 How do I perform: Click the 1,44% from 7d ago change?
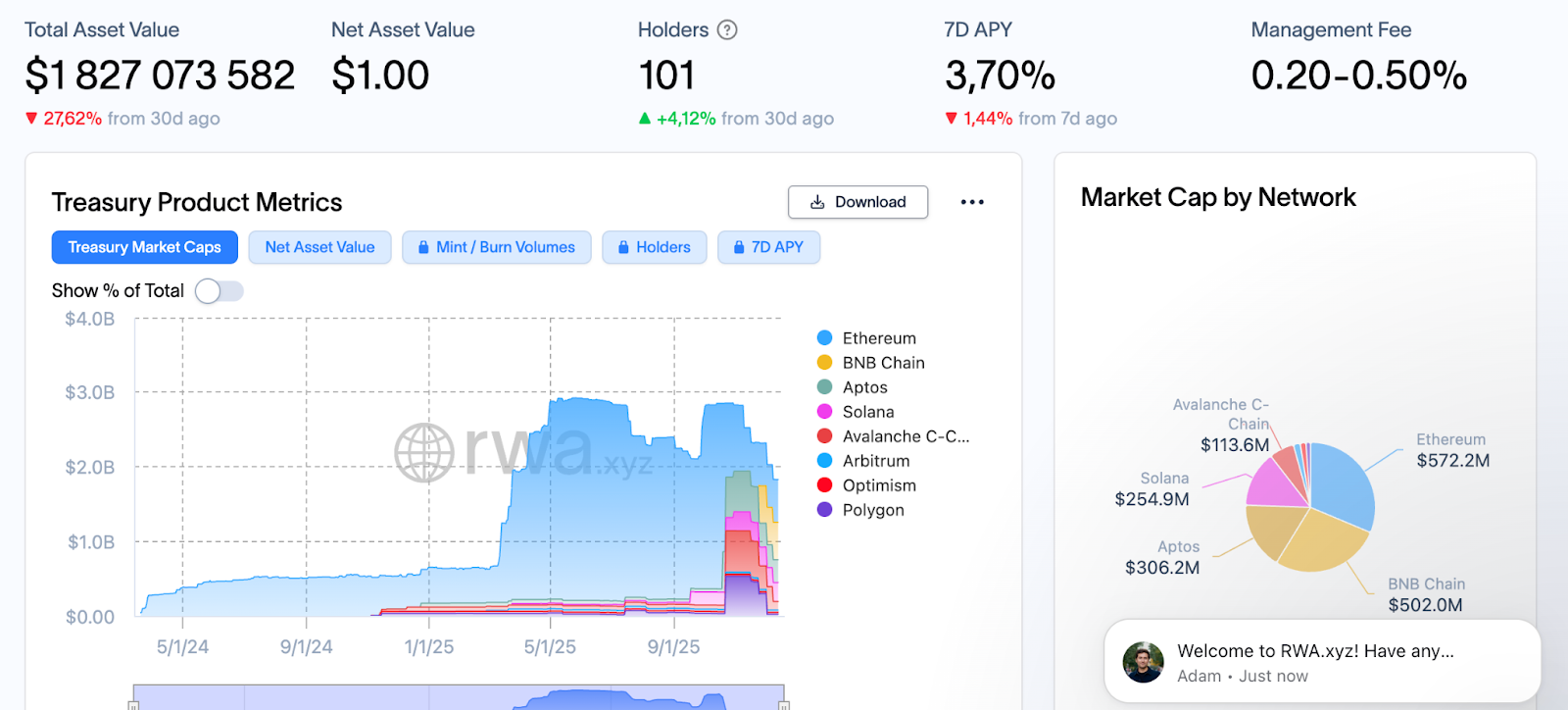click(1031, 119)
